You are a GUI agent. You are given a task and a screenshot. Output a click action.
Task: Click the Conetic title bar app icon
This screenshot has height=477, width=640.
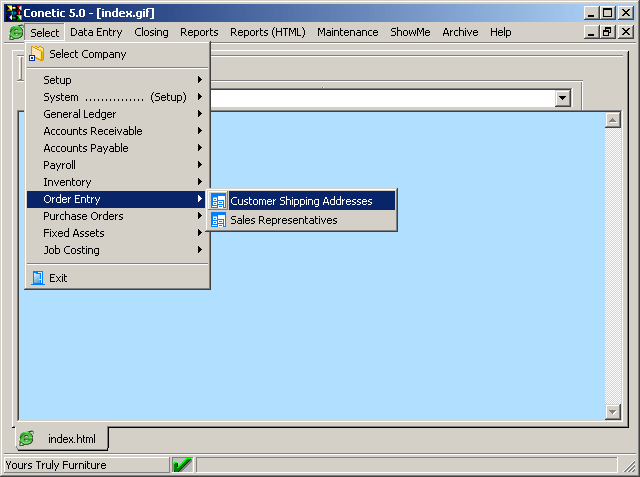point(14,13)
